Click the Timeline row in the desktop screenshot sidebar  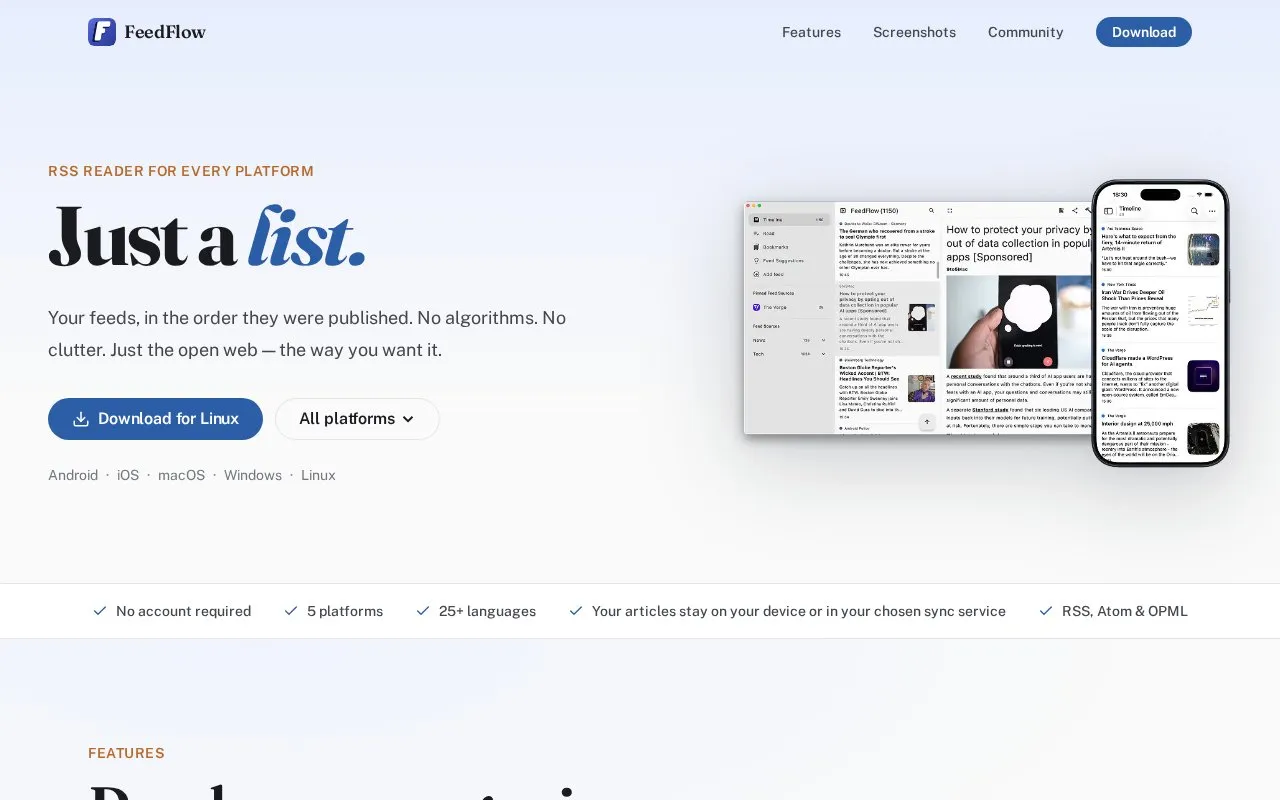(x=790, y=219)
